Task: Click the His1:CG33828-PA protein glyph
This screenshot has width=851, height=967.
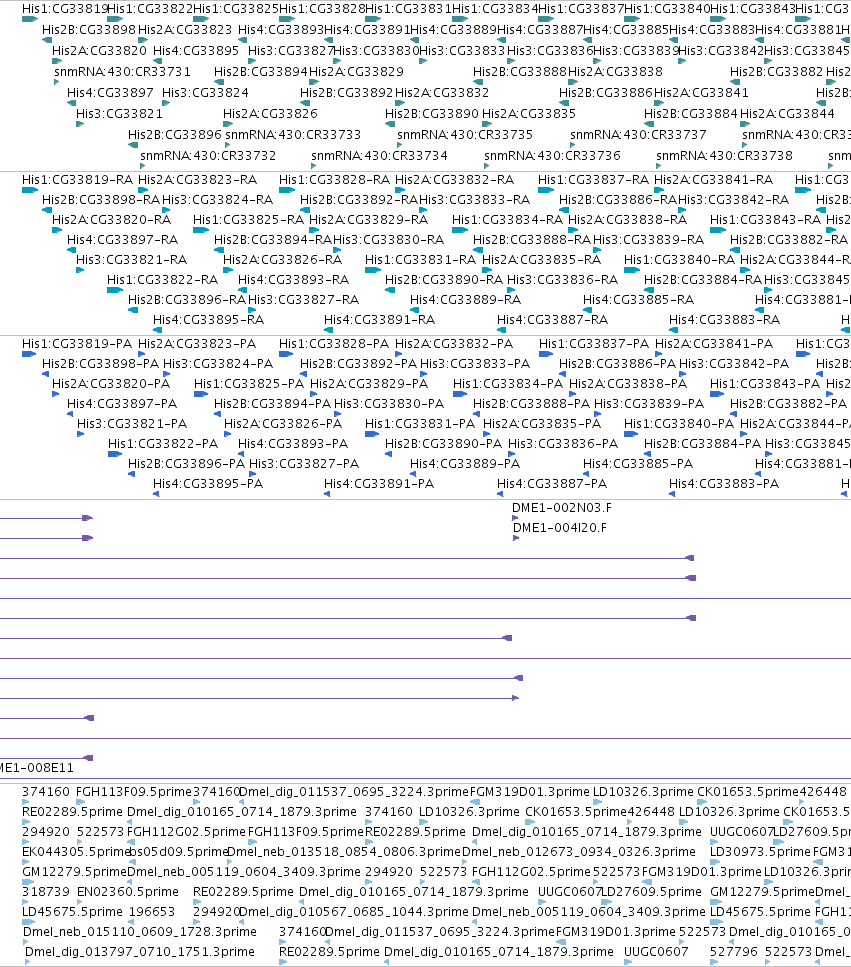Action: 286,354
